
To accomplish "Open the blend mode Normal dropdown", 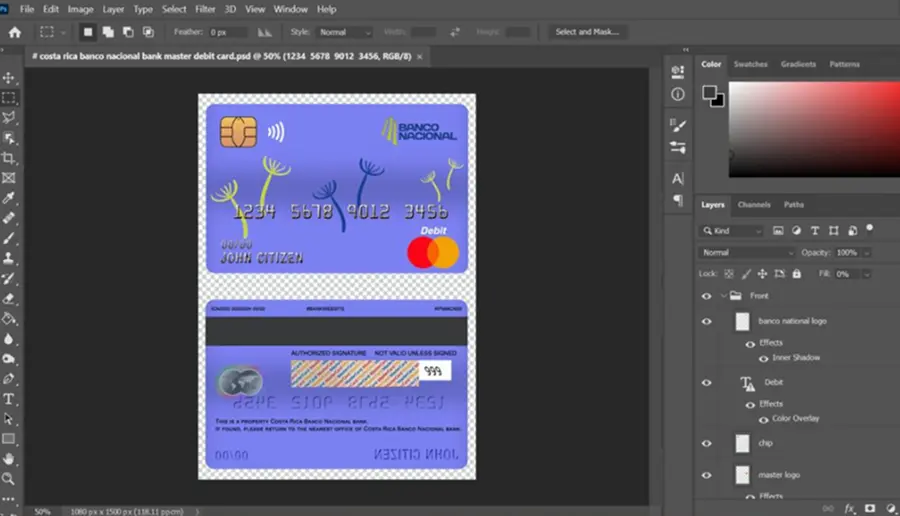I will coord(747,253).
